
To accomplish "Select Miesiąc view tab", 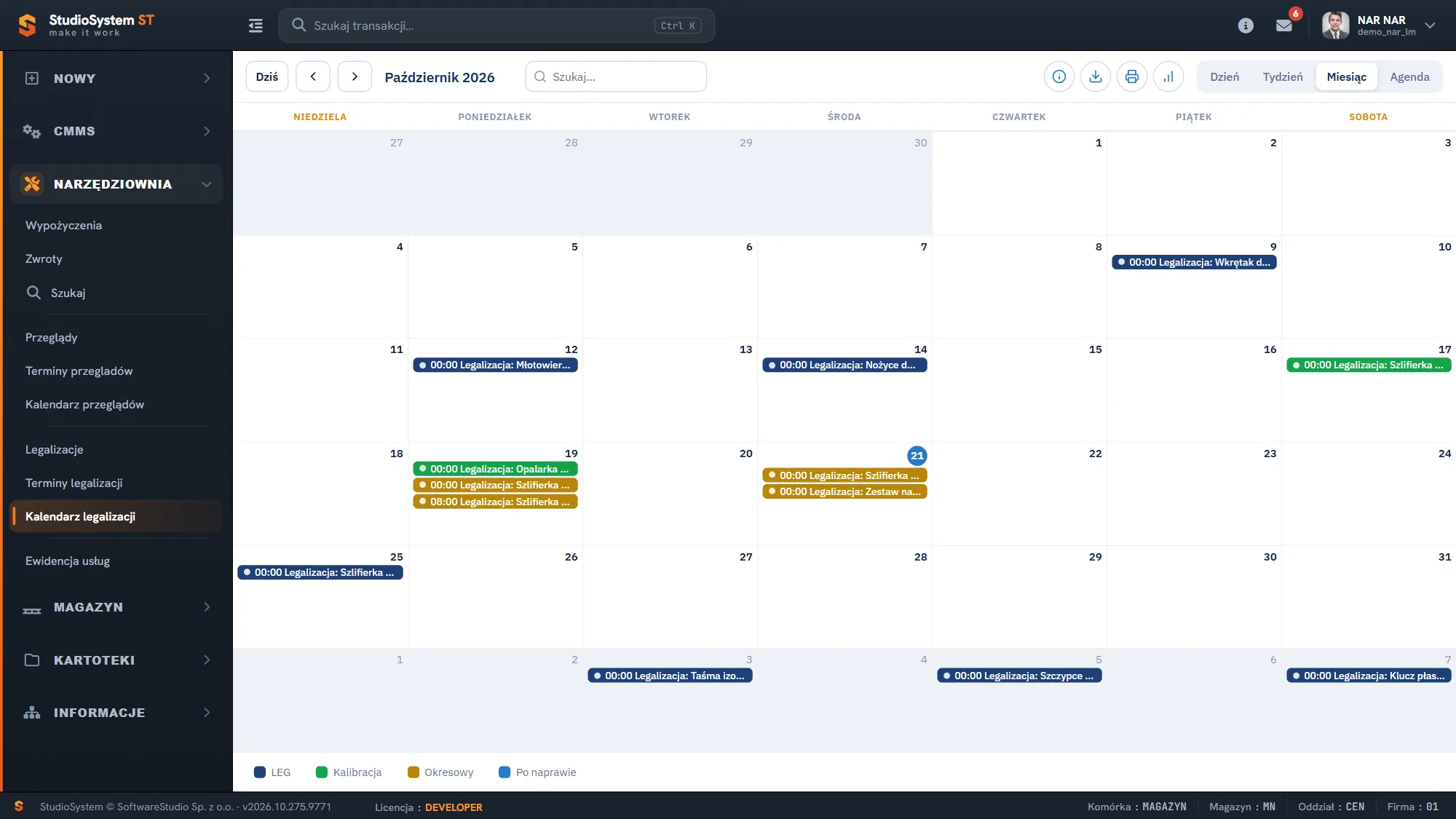I will click(1346, 76).
